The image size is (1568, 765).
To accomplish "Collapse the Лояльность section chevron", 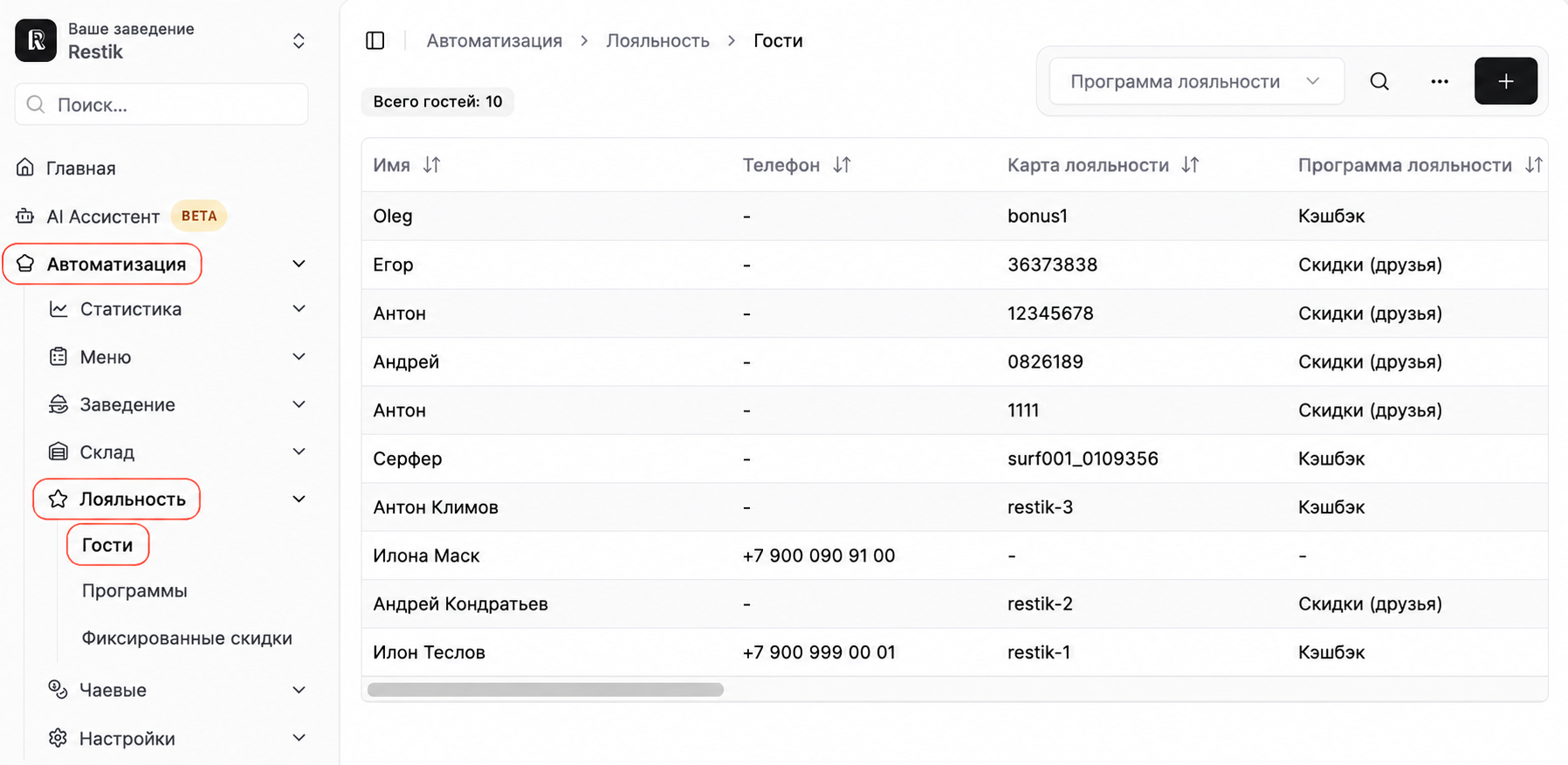I will coord(299,500).
